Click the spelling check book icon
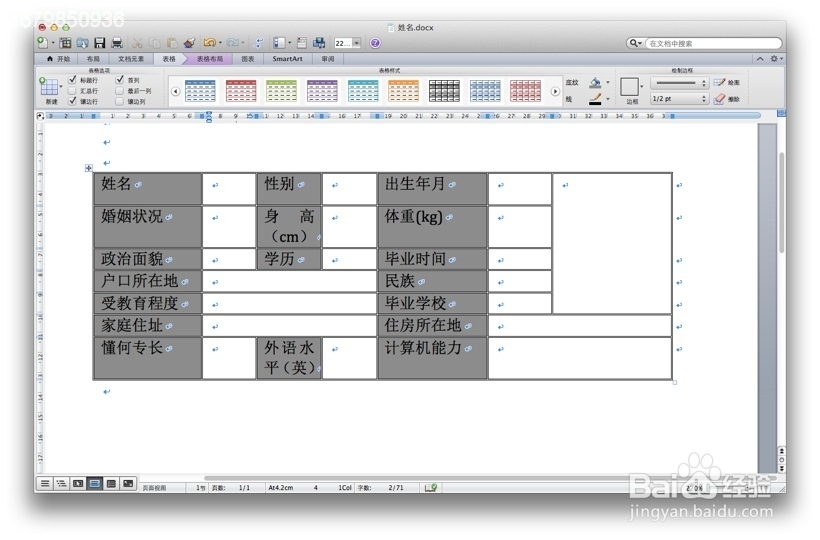820x540 pixels. click(x=431, y=488)
